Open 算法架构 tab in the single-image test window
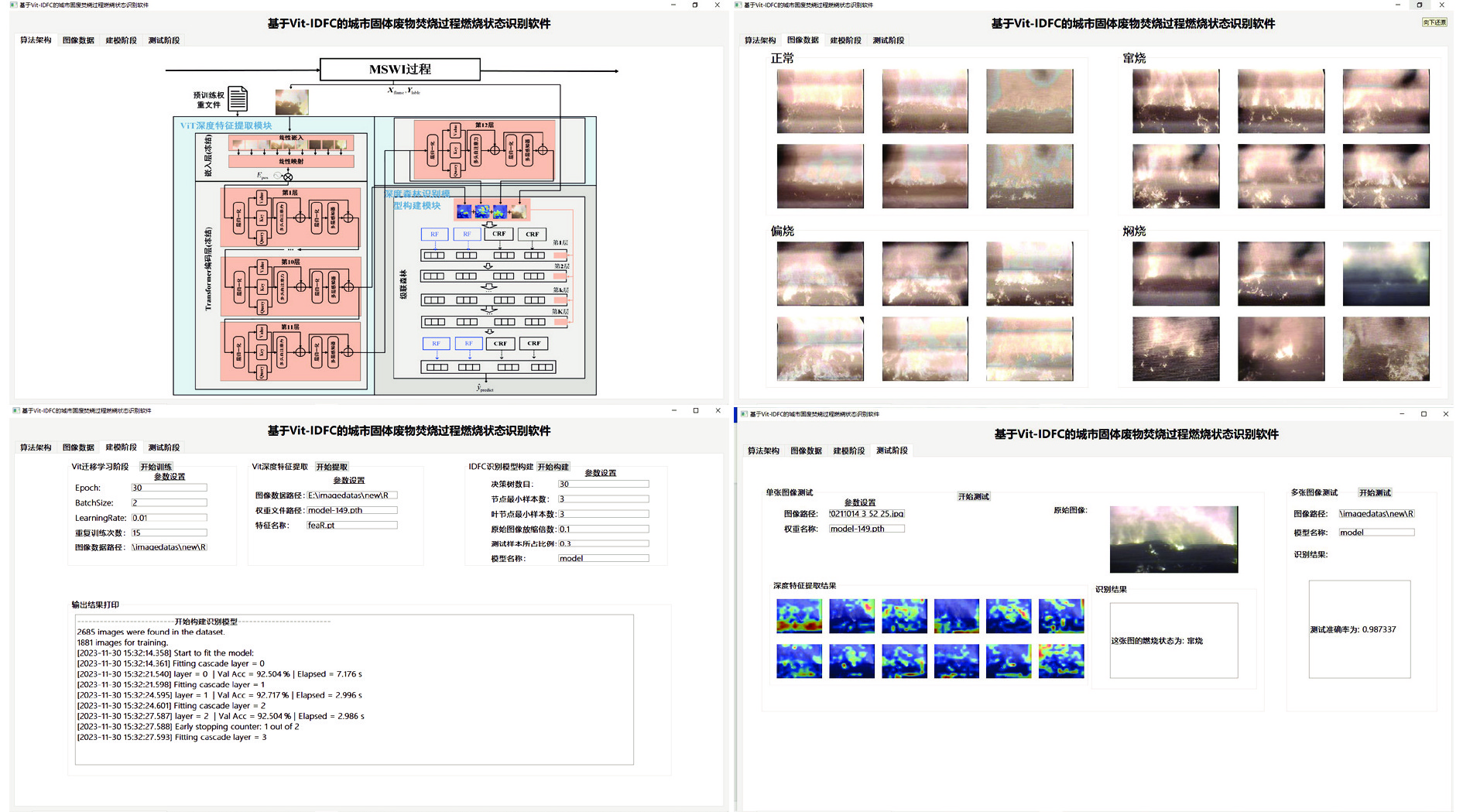This screenshot has width=1463, height=812. point(763,451)
